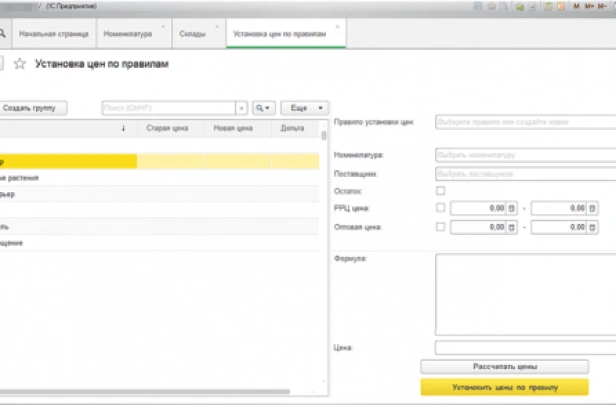Click the yellow Установить цены по правилу button
Viewport: 616px width, 405px height.
click(505, 387)
